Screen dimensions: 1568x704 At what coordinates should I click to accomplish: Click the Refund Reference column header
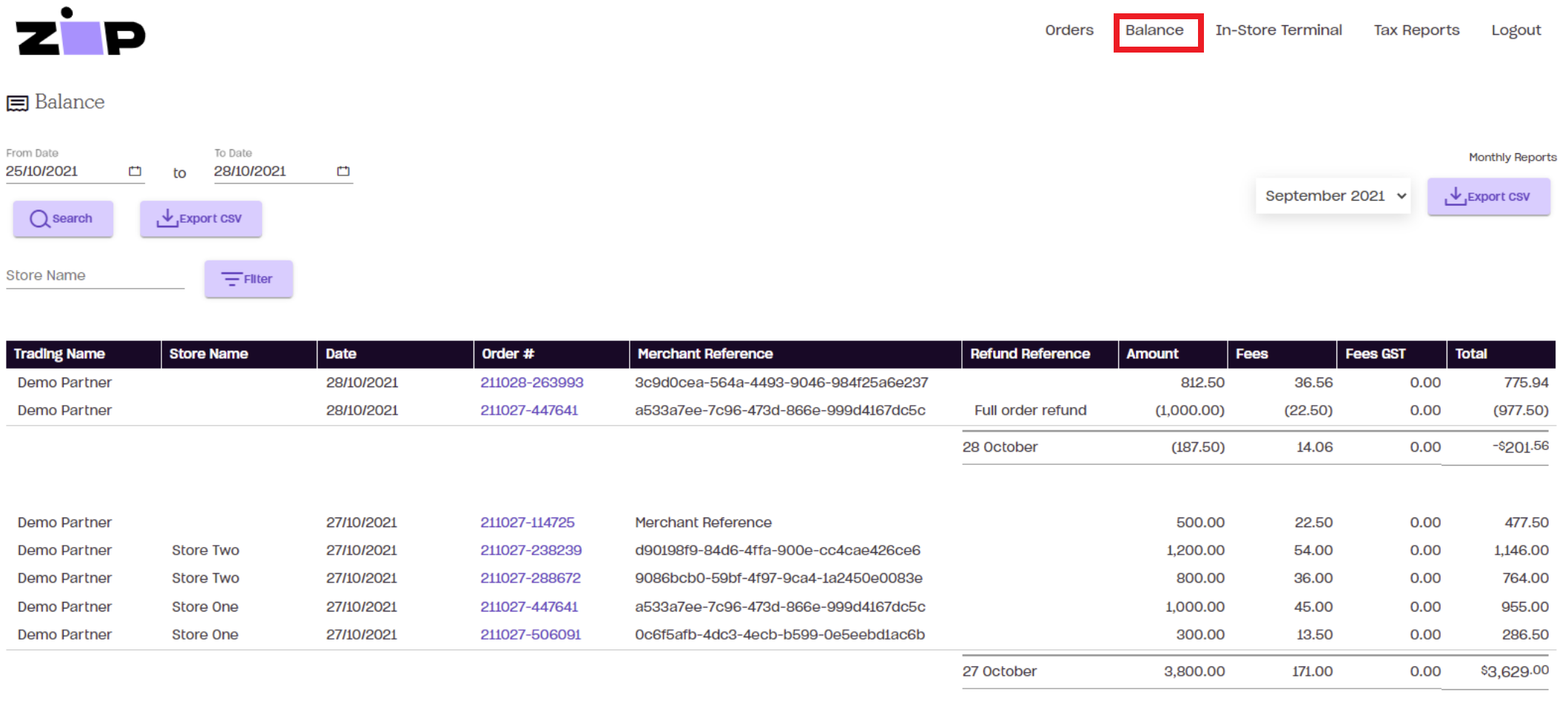pos(1040,355)
